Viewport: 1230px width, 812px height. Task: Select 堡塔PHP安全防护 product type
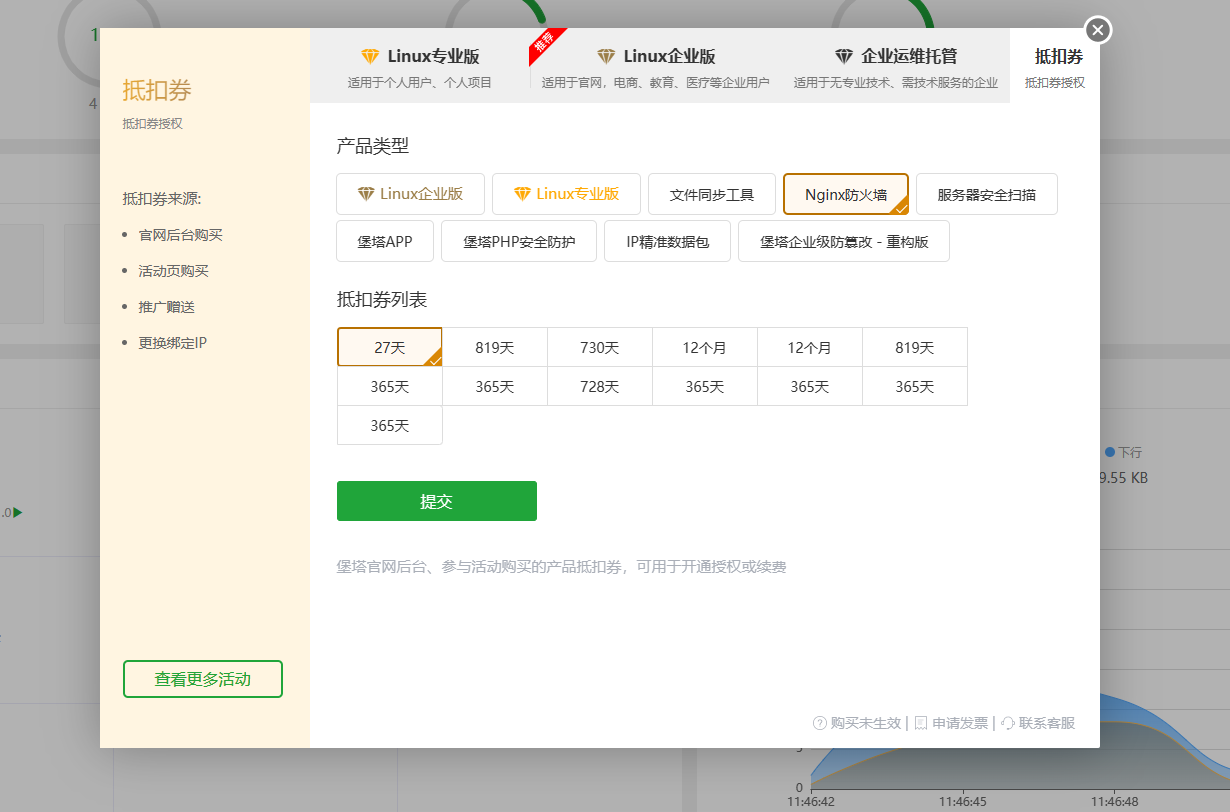click(519, 241)
